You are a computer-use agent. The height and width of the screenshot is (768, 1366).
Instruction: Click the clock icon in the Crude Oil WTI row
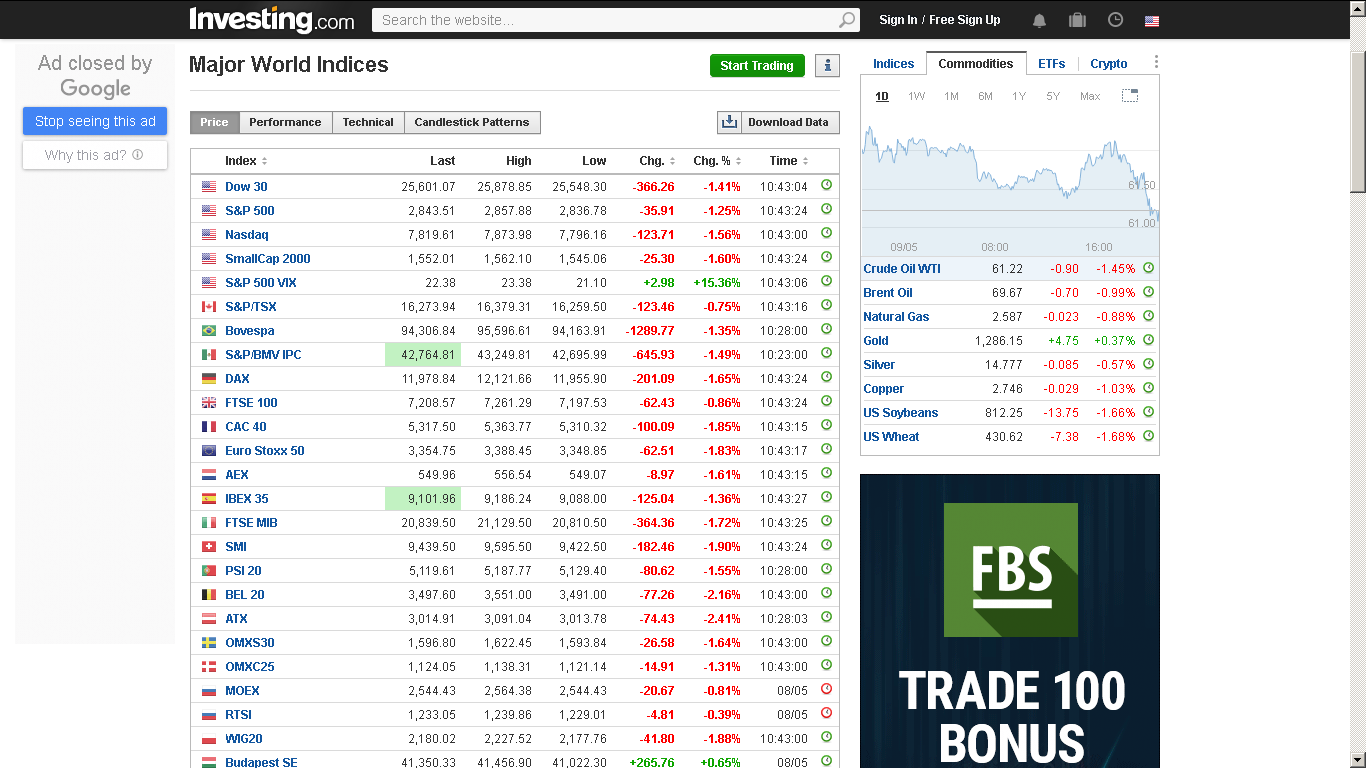[x=1148, y=268]
